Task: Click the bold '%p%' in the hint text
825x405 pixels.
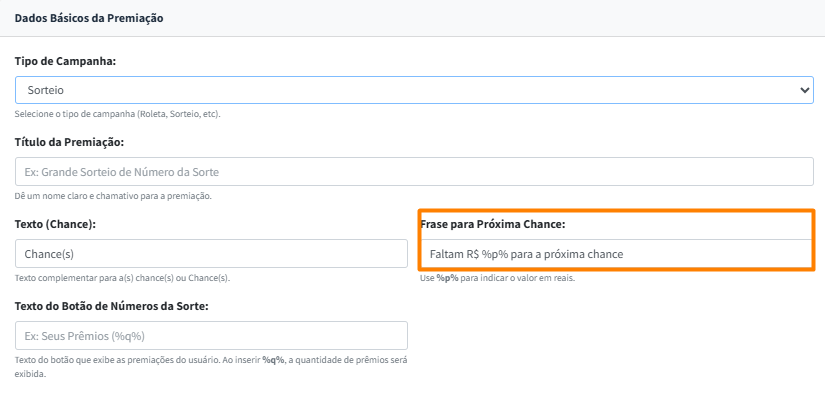Action: pyautogui.click(x=447, y=277)
